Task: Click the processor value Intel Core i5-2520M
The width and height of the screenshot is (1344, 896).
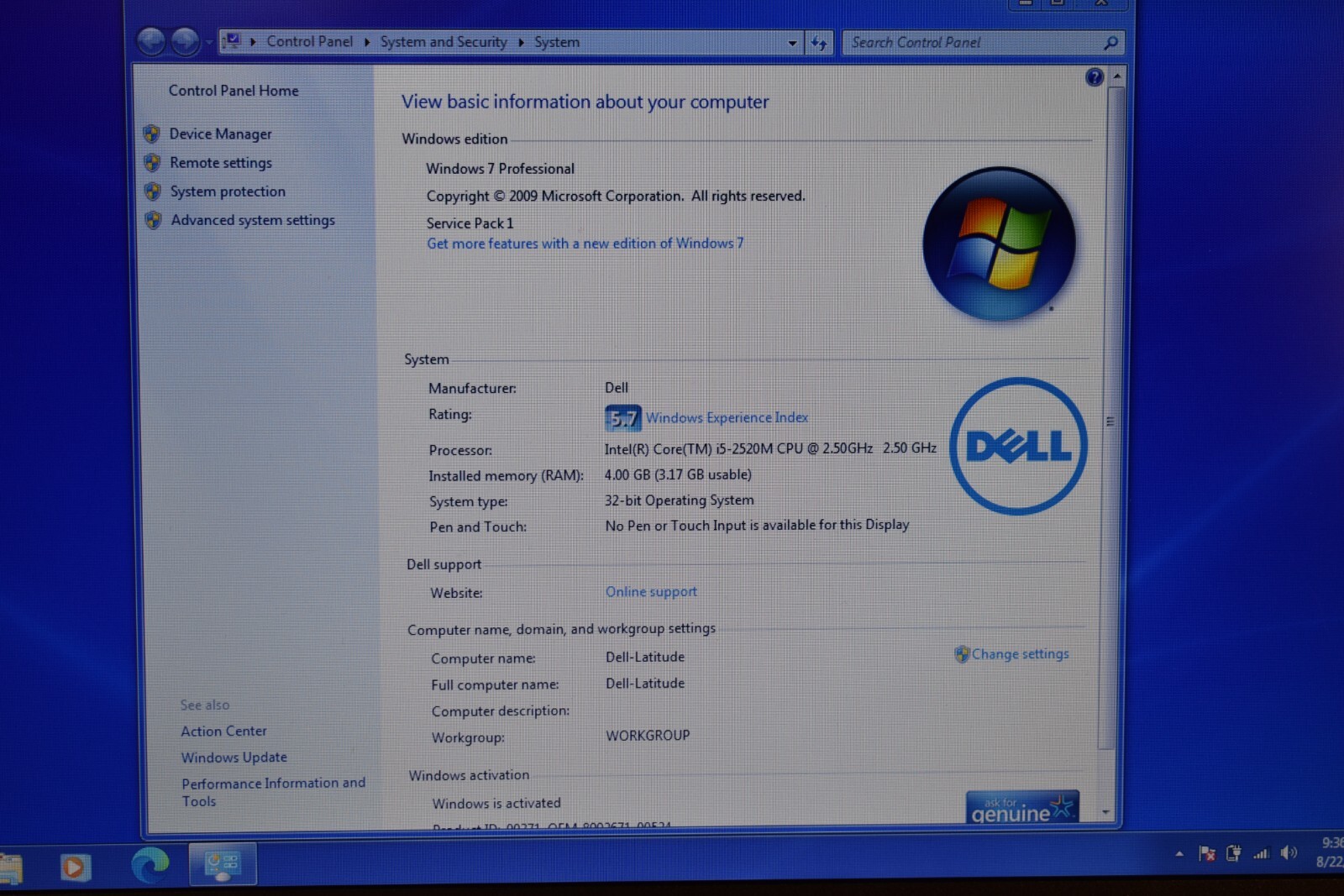Action: (x=770, y=448)
